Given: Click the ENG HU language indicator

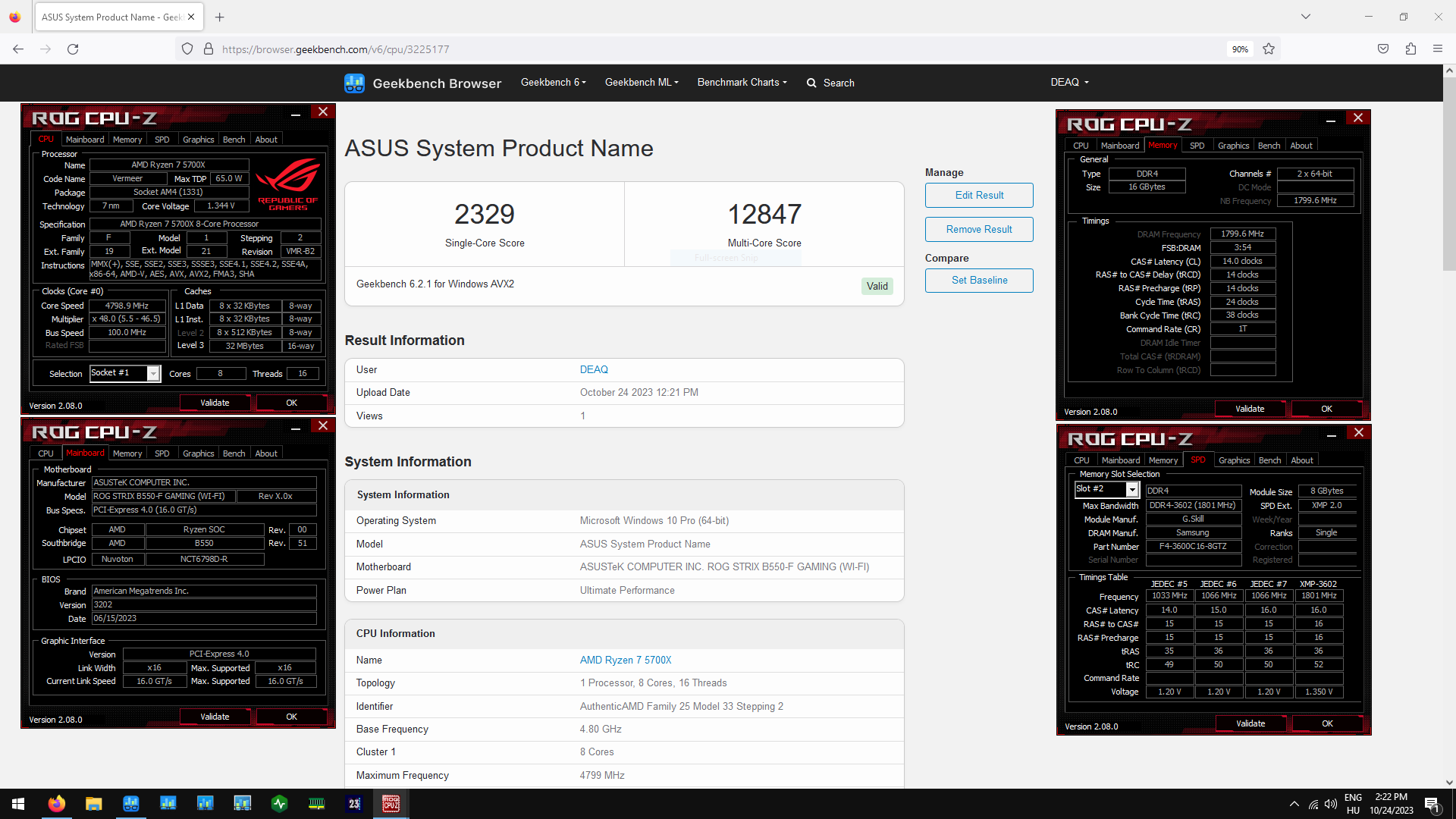Looking at the screenshot, I should pyautogui.click(x=1353, y=804).
